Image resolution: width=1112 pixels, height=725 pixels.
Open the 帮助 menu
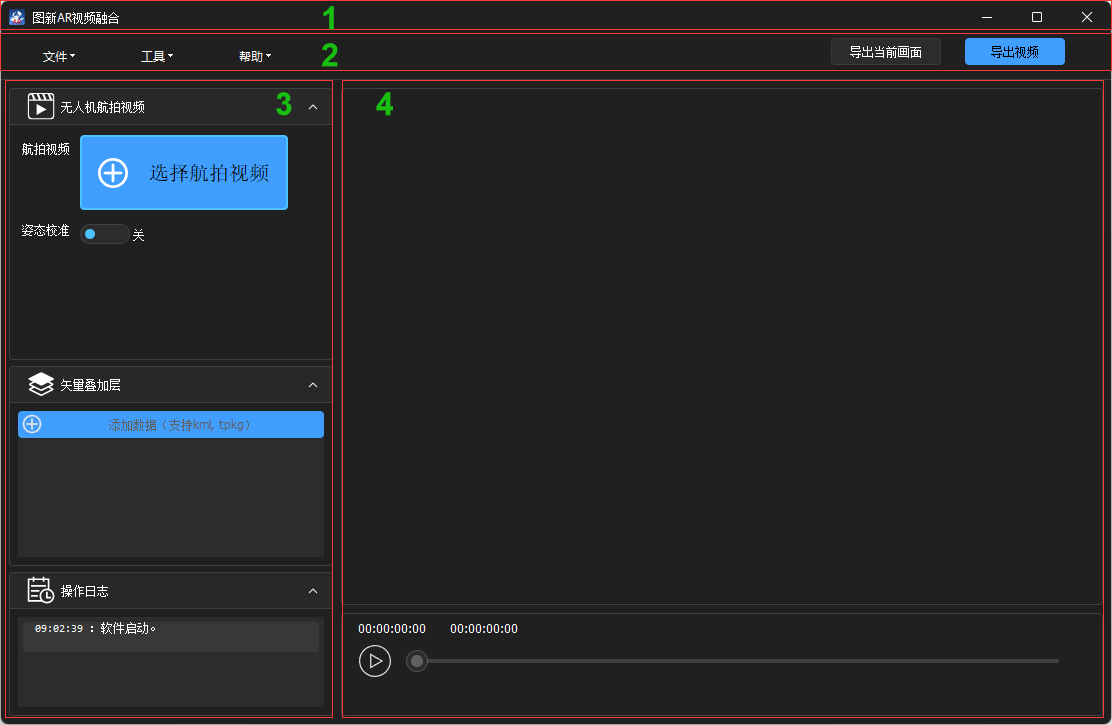tap(254, 57)
